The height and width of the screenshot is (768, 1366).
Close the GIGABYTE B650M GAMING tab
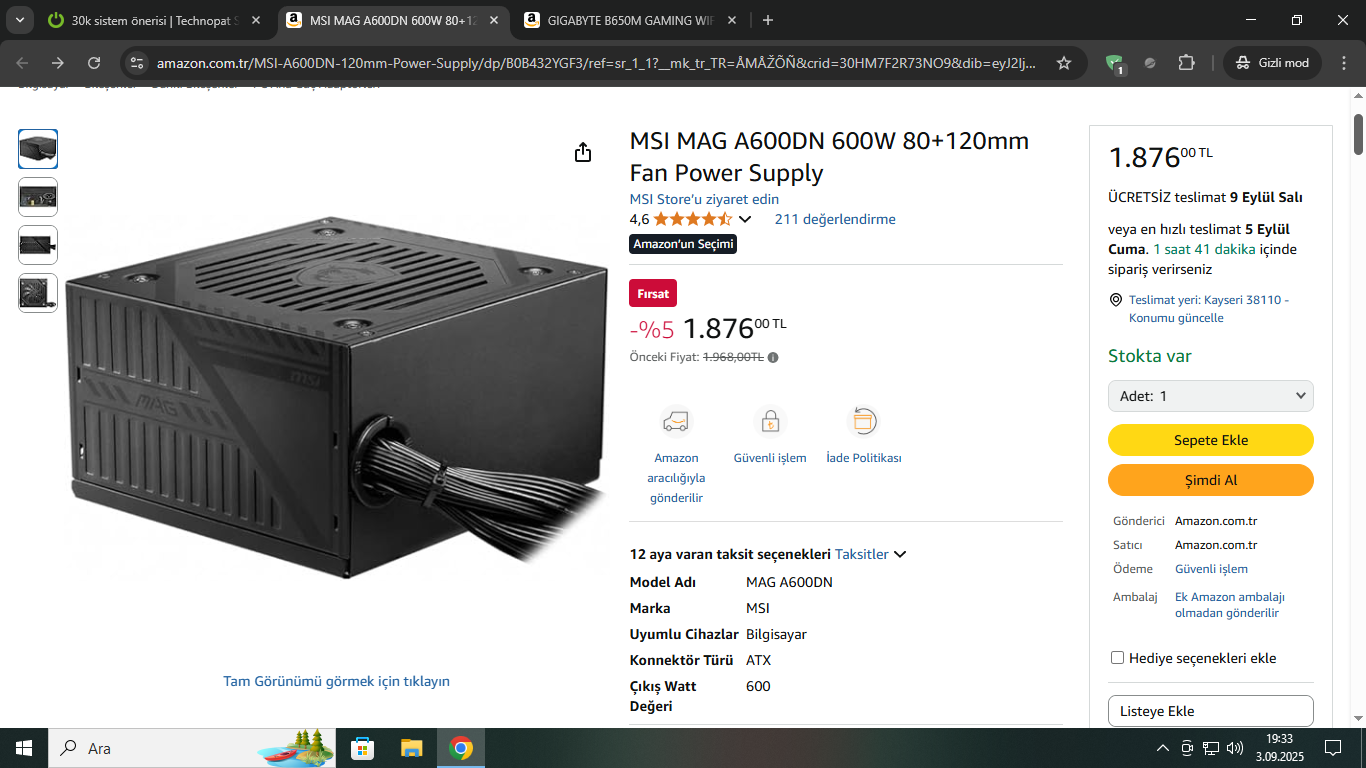click(x=732, y=20)
